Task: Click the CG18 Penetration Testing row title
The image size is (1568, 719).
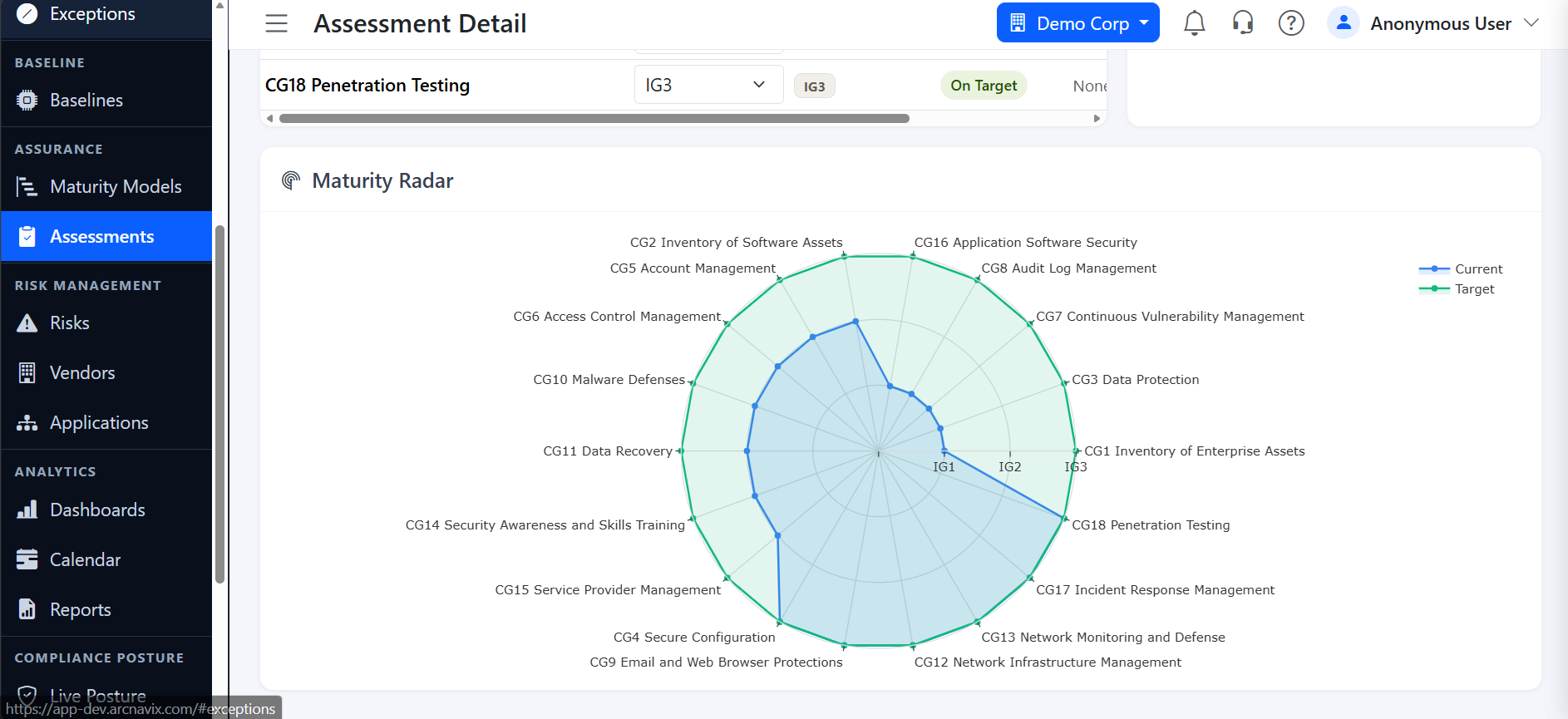Action: 367,86
